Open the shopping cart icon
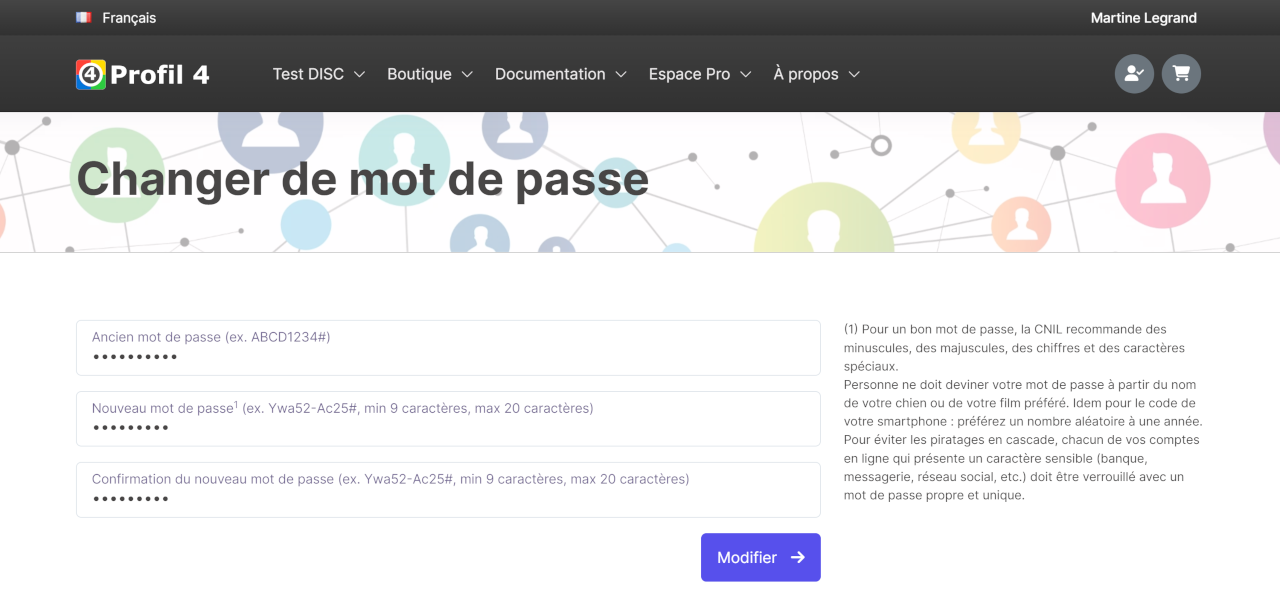This screenshot has height=615, width=1280. [1181, 74]
